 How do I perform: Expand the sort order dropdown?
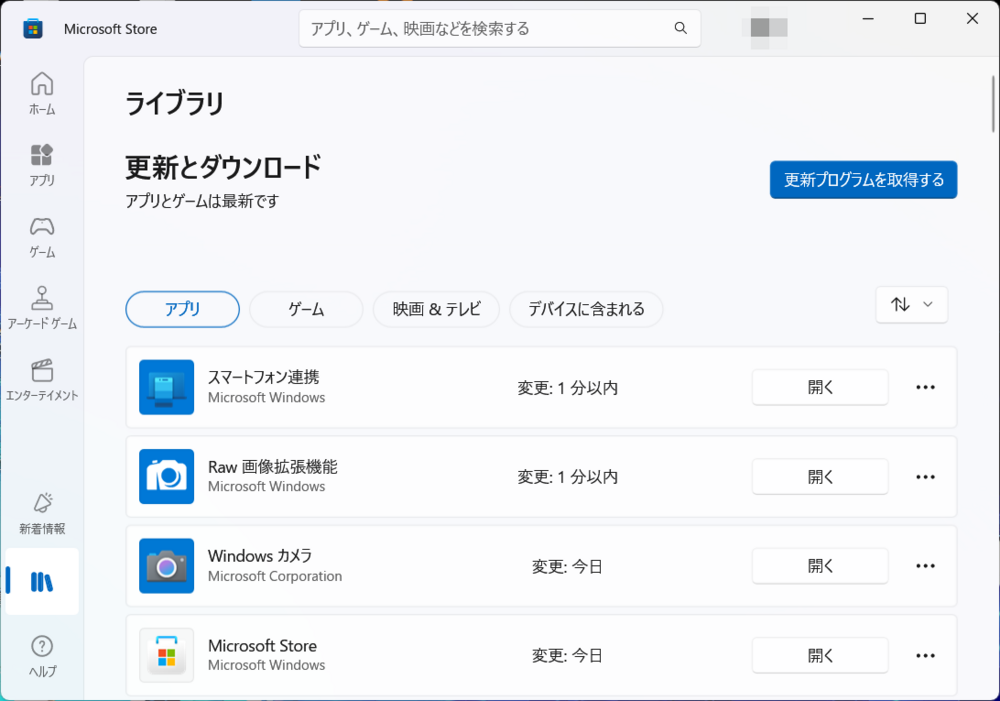tap(911, 305)
